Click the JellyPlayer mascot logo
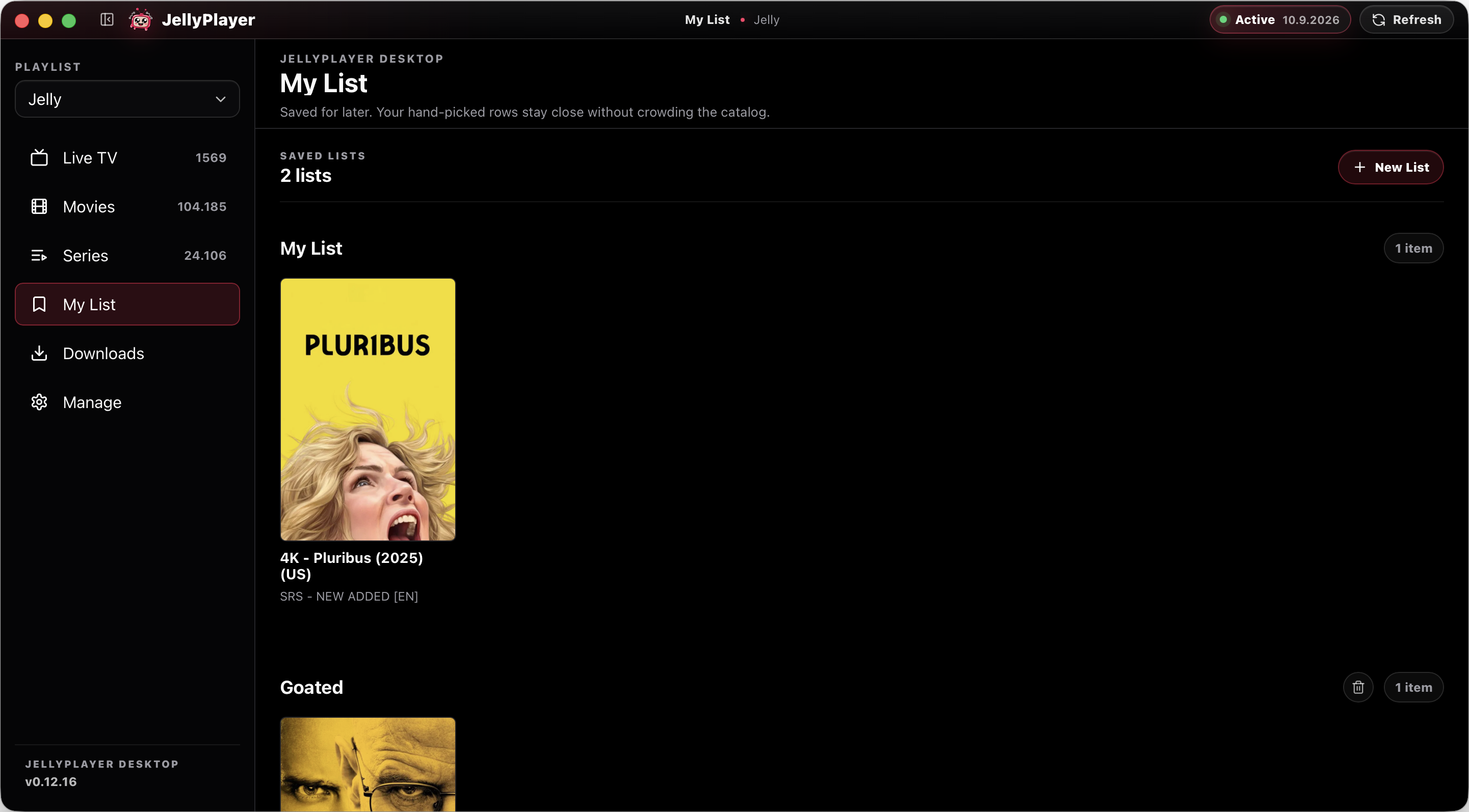The image size is (1469, 812). point(140,20)
